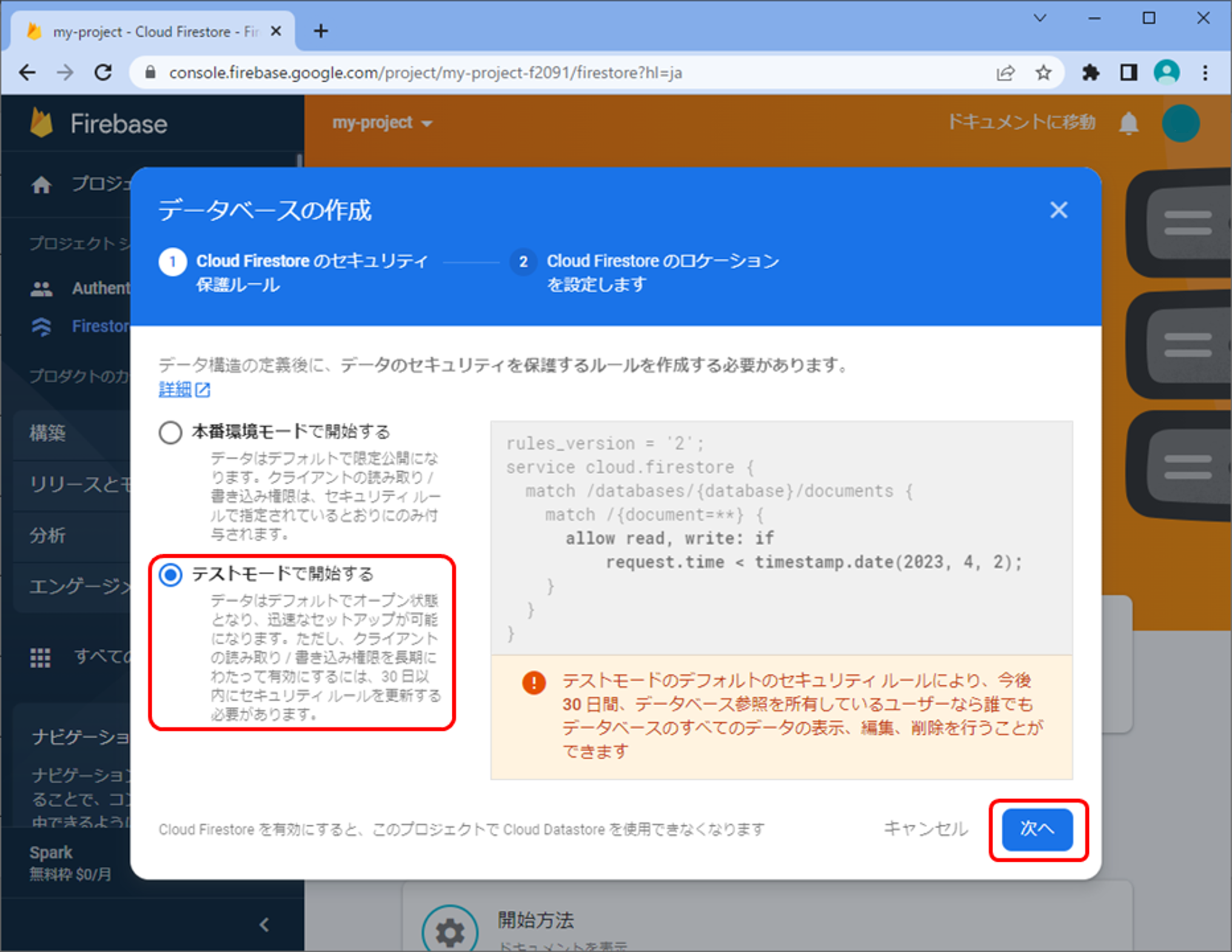1232x952 pixels.
Task: Select the テストモードで開始する radio button
Action: [170, 574]
